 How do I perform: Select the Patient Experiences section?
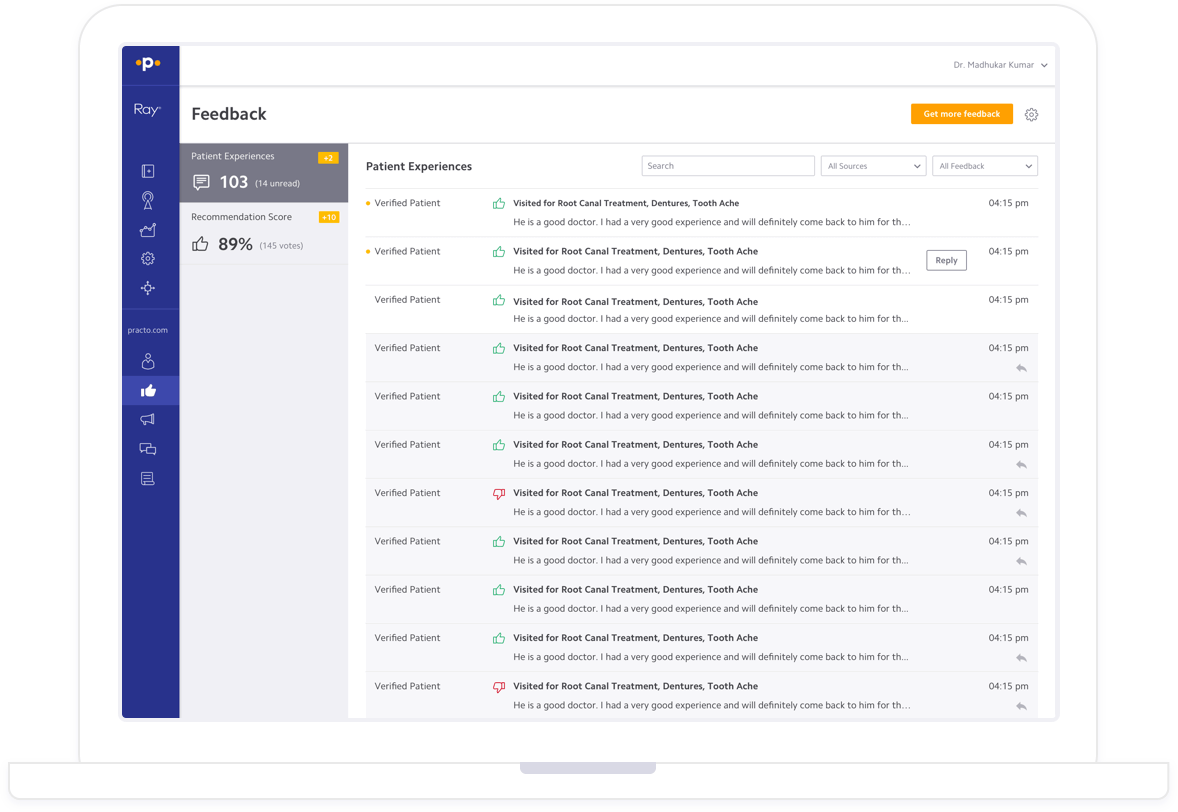[x=263, y=172]
